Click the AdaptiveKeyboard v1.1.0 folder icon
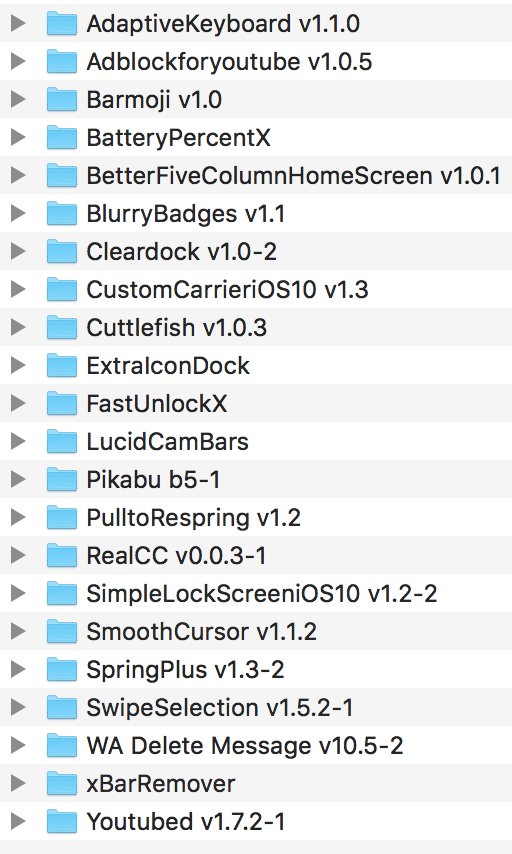The width and height of the screenshot is (512, 854). [62, 23]
